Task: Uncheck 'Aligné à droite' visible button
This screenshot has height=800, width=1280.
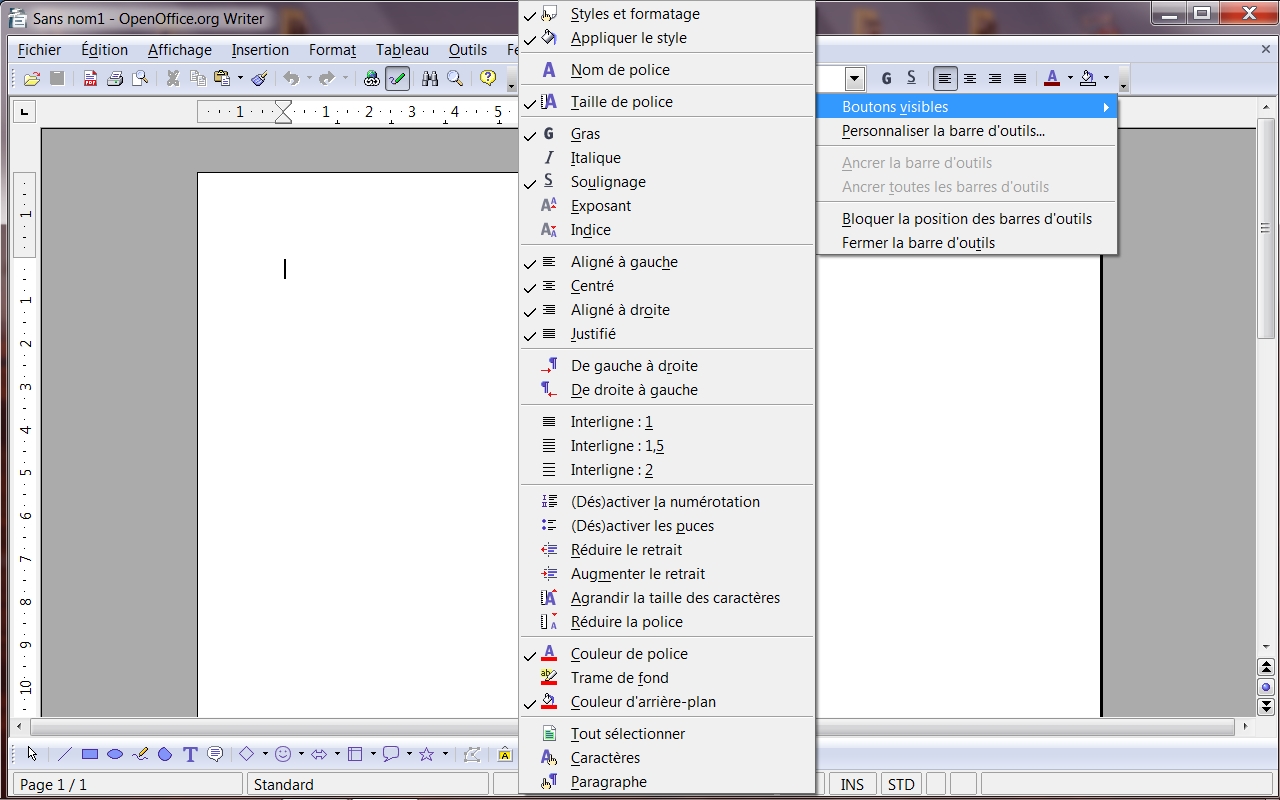Action: click(x=667, y=310)
